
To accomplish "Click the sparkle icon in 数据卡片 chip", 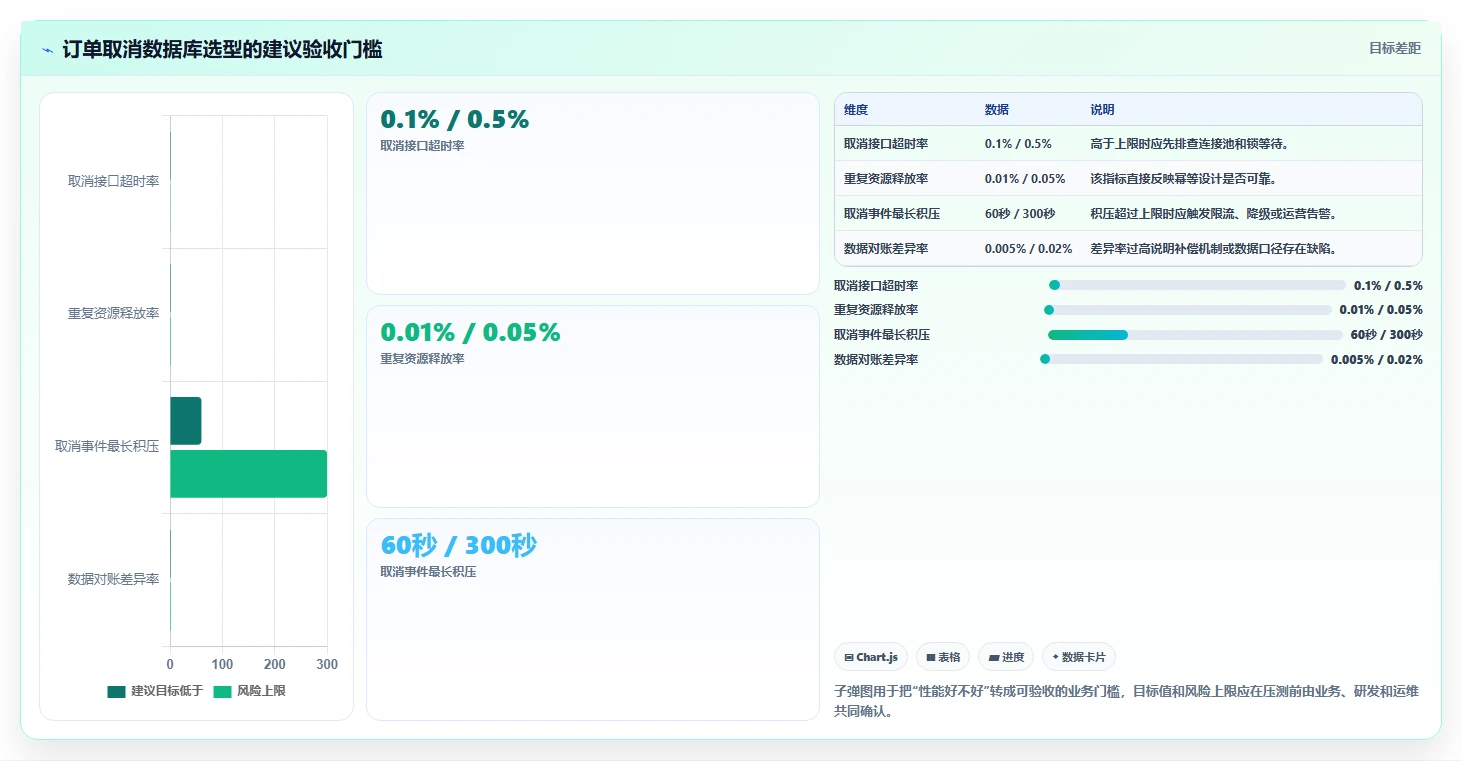I will (x=1055, y=658).
